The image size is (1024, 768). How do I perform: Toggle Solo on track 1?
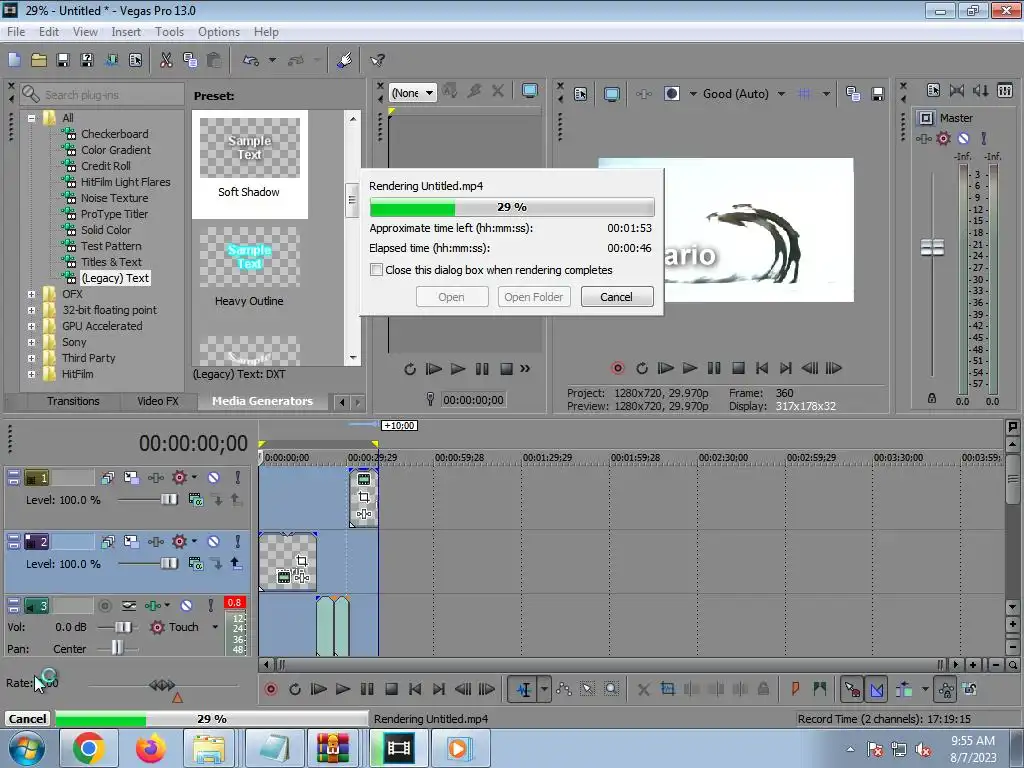point(238,478)
